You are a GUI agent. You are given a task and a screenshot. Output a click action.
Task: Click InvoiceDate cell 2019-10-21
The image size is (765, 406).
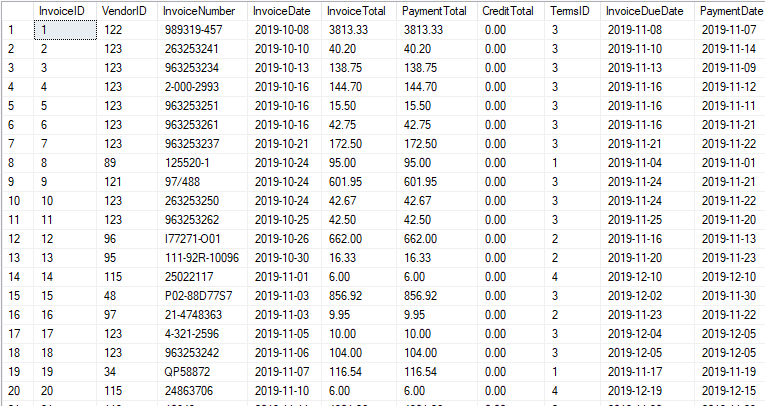(x=284, y=144)
